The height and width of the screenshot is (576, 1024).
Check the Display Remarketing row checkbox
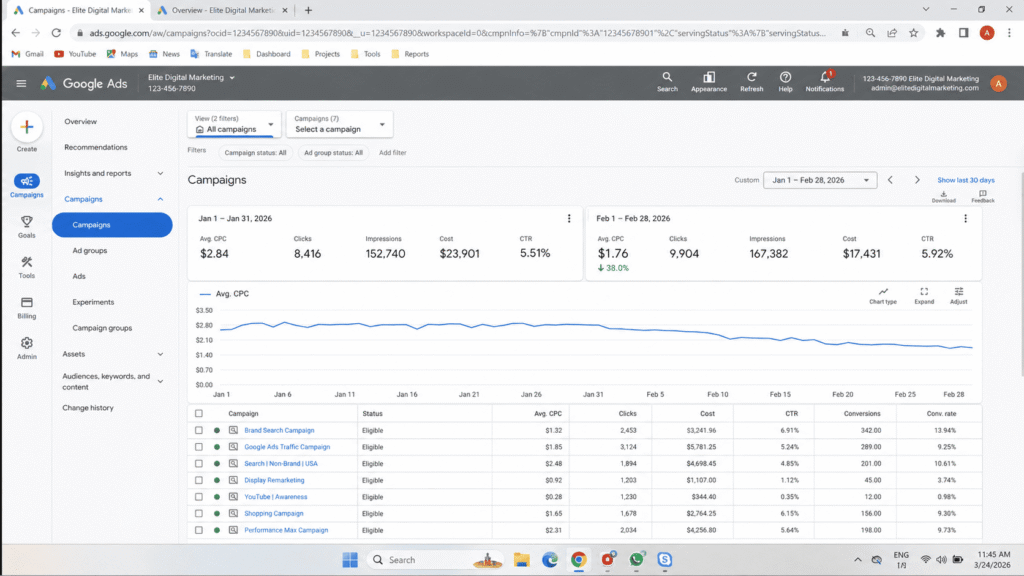pyautogui.click(x=199, y=480)
